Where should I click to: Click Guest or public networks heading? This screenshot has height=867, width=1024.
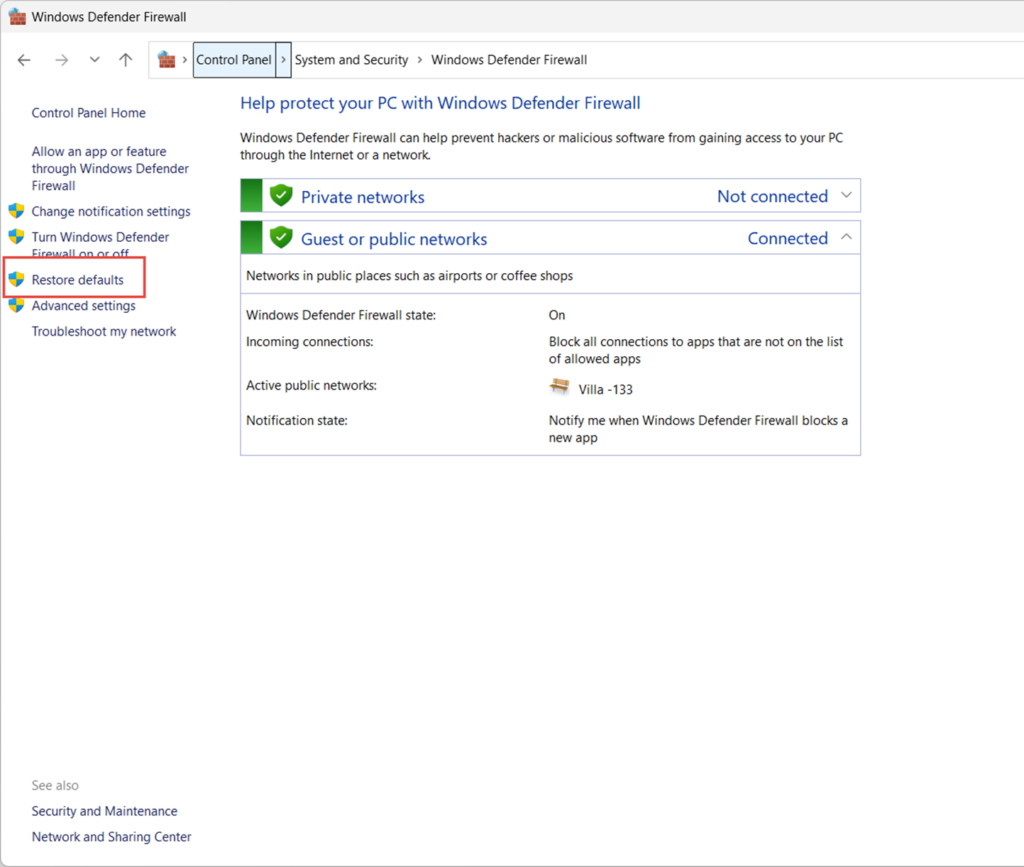[394, 239]
